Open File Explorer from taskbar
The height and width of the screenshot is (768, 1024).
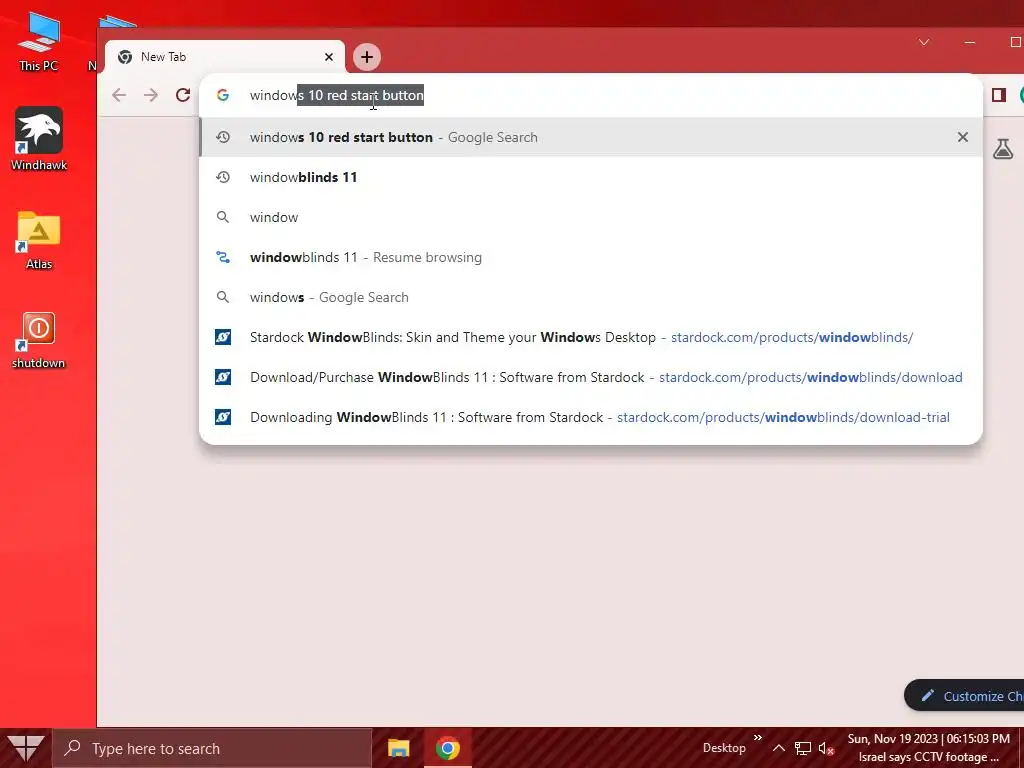[x=398, y=748]
